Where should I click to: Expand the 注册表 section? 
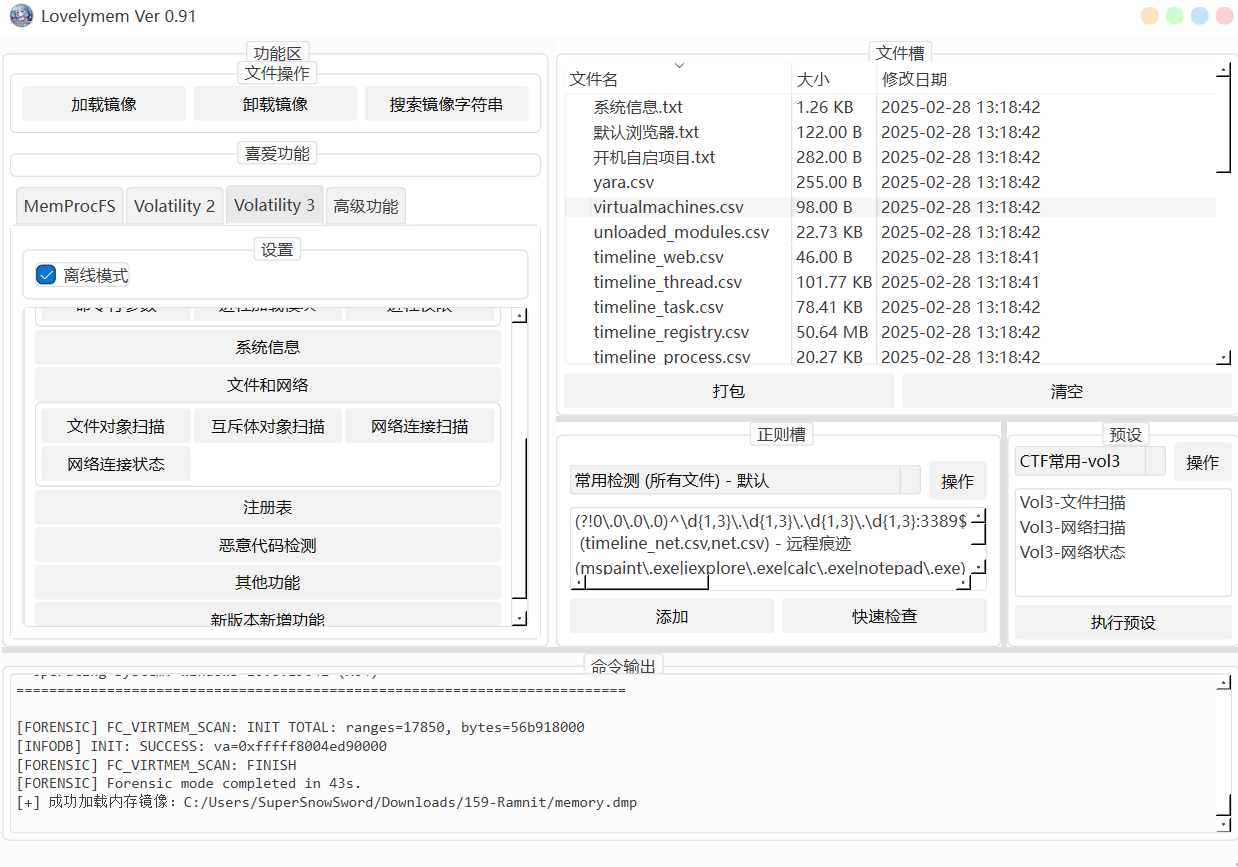click(267, 508)
